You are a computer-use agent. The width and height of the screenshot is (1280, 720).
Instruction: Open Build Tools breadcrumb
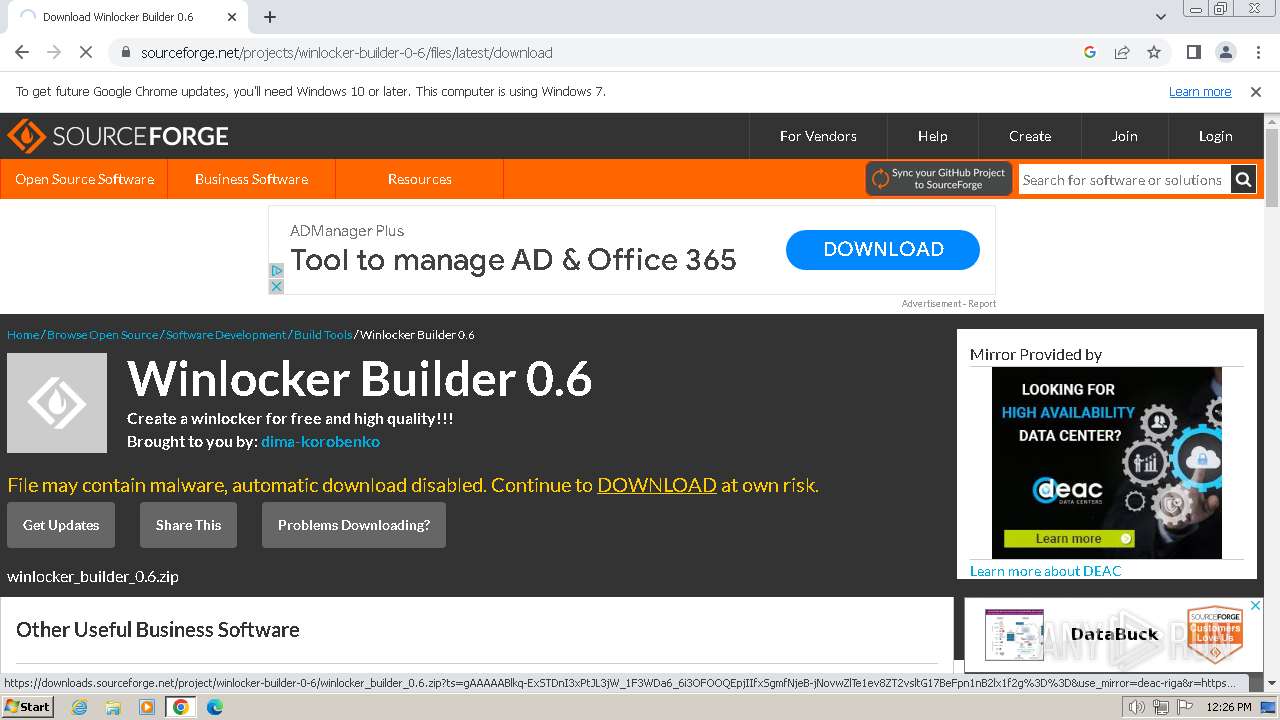[323, 335]
